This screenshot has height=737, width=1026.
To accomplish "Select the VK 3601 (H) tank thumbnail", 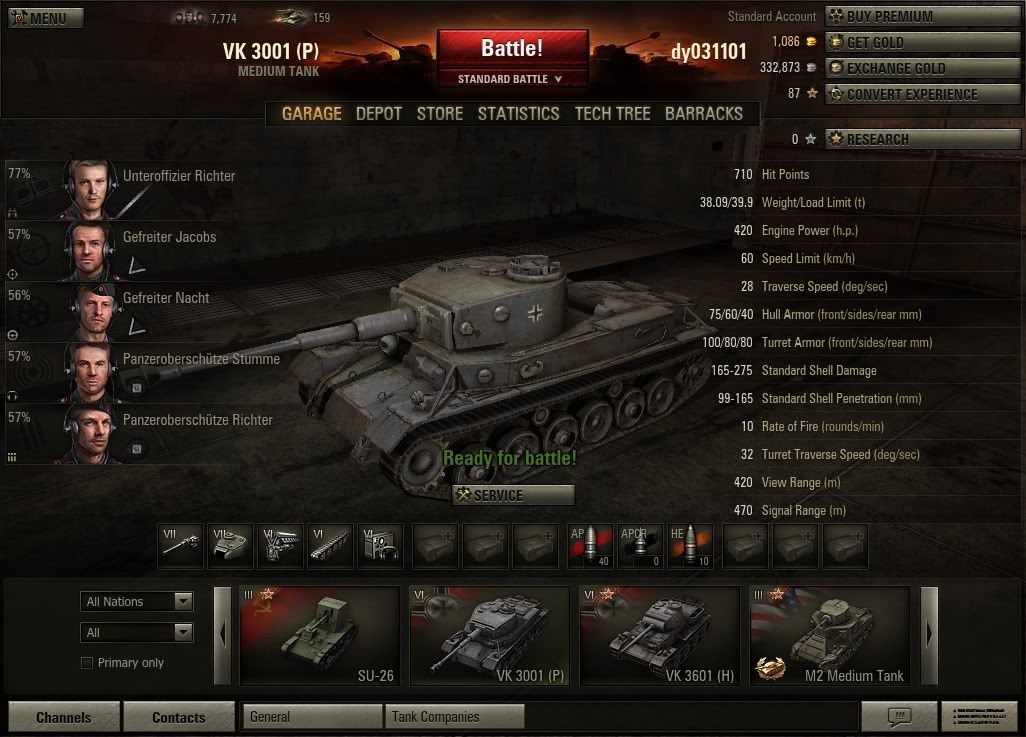I will 660,636.
